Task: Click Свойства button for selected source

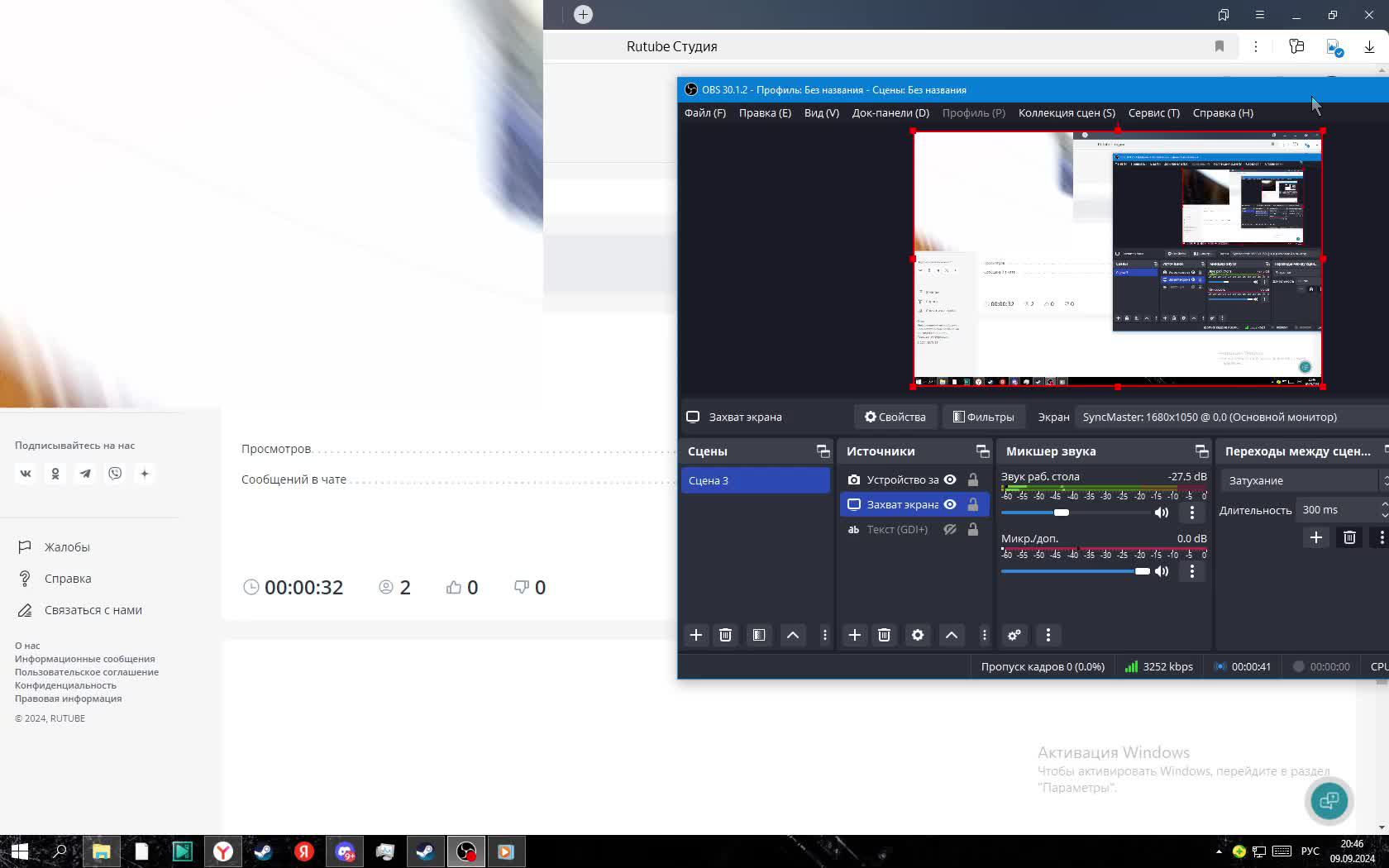Action: click(x=895, y=417)
